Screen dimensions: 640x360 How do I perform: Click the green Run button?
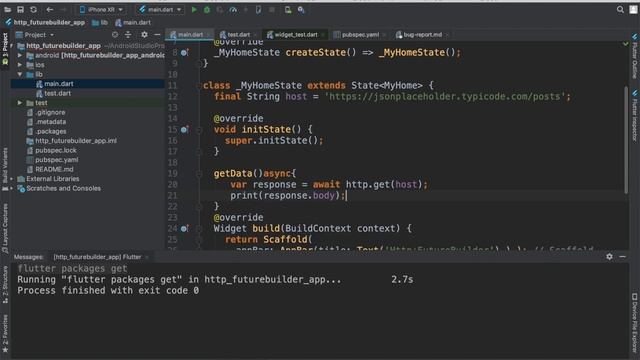pos(194,9)
